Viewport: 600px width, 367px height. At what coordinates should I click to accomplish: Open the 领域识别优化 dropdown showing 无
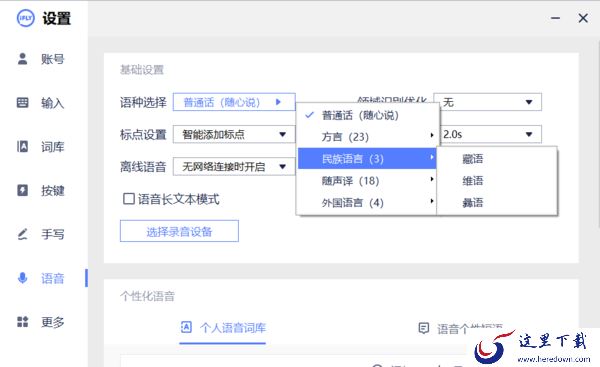click(487, 102)
